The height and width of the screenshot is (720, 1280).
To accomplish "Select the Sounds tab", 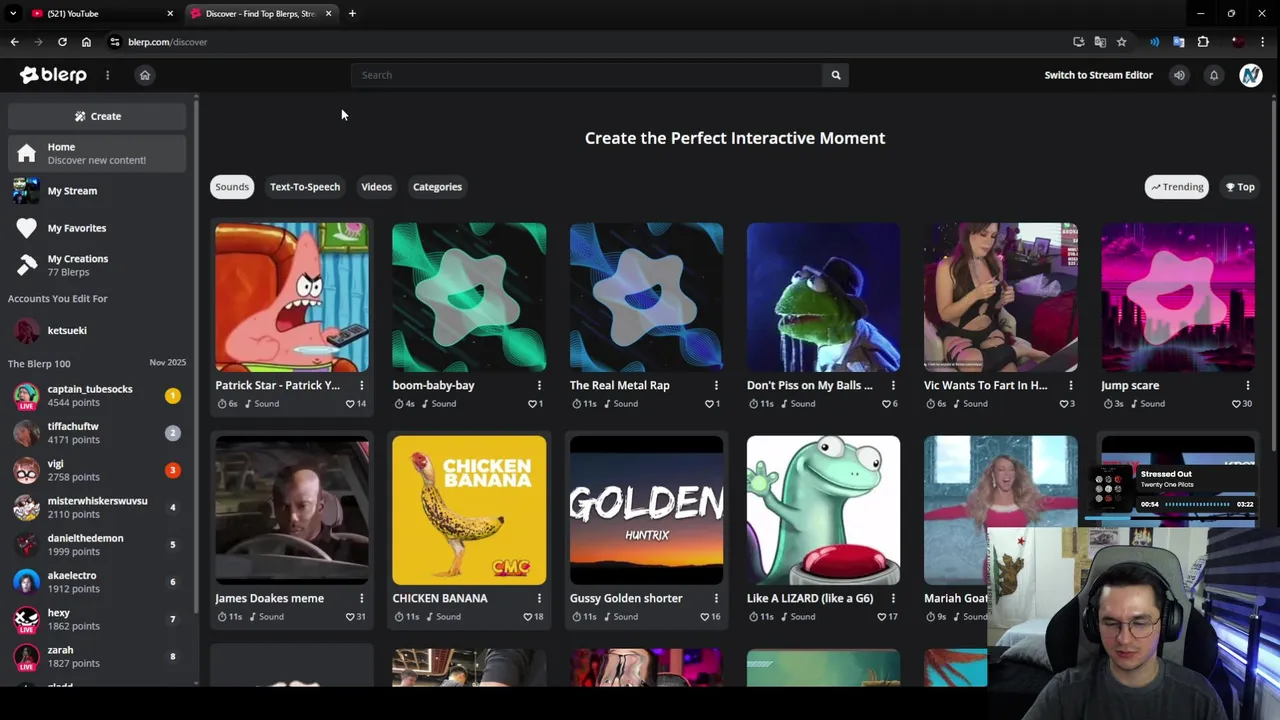I will [232, 187].
